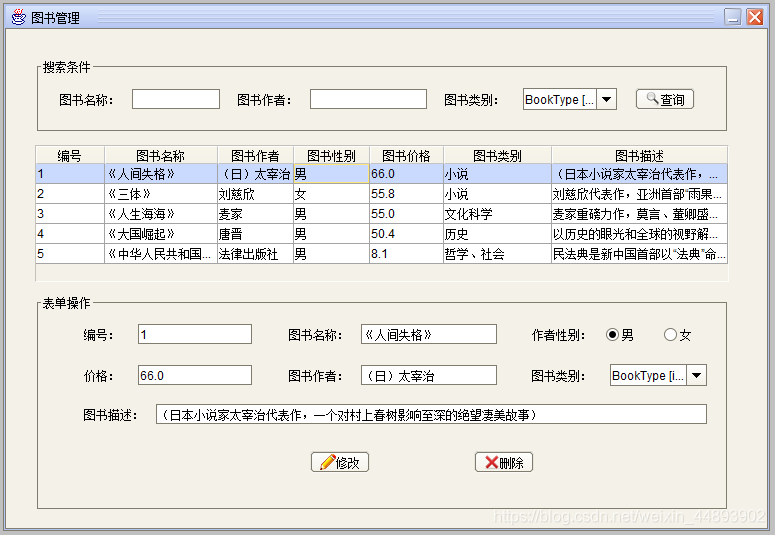Click the price cell 55.0
This screenshot has width=775, height=535.
coord(406,214)
